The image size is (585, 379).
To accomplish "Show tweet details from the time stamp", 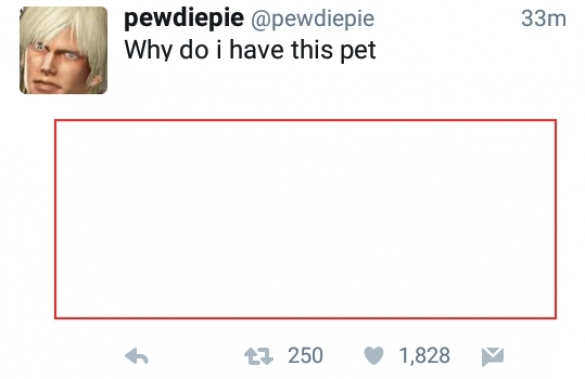I will pos(544,18).
